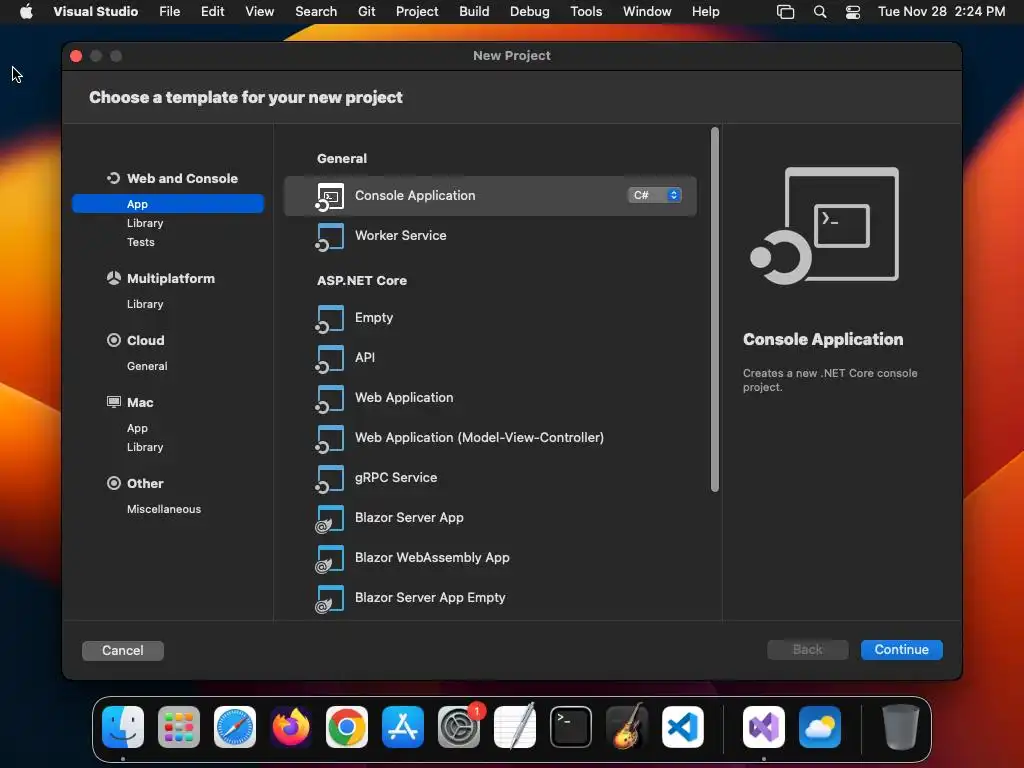Select the Web Application (Model-View-Controller) label

[479, 437]
